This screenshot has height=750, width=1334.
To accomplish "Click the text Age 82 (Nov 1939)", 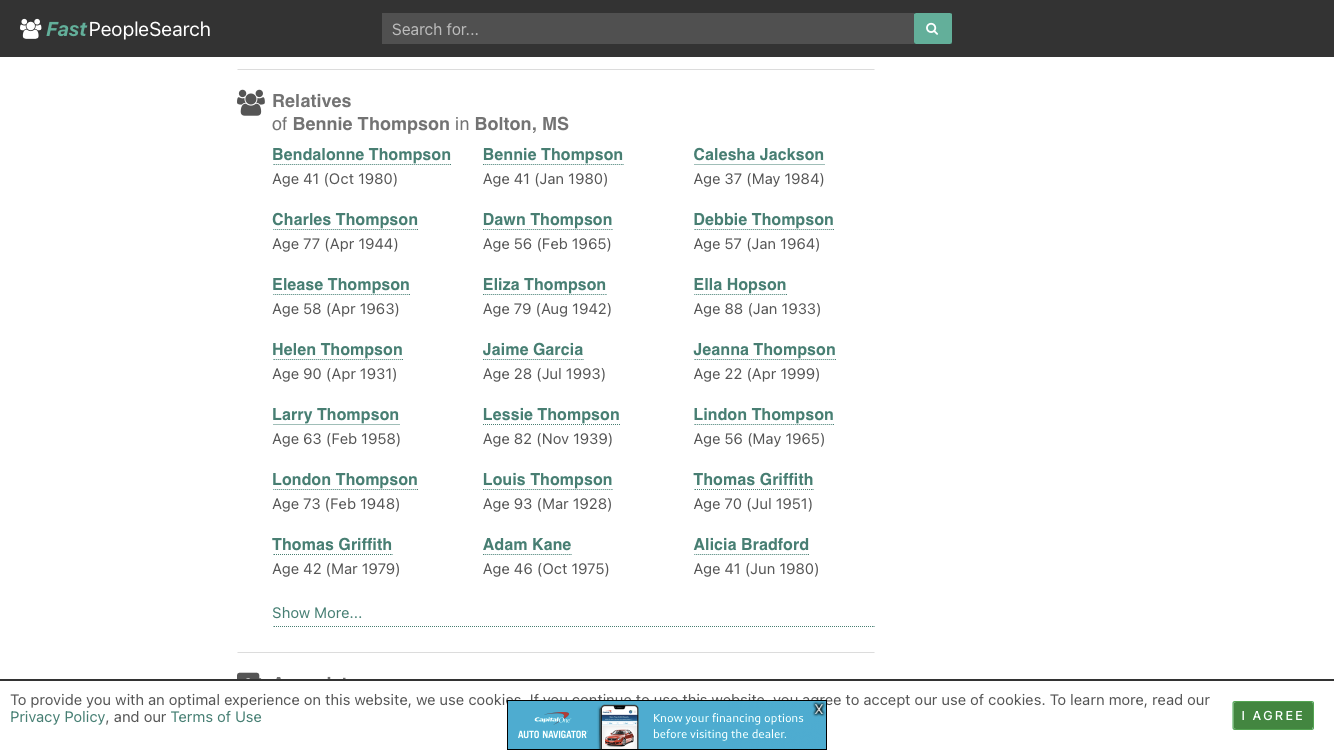I will 548,439.
